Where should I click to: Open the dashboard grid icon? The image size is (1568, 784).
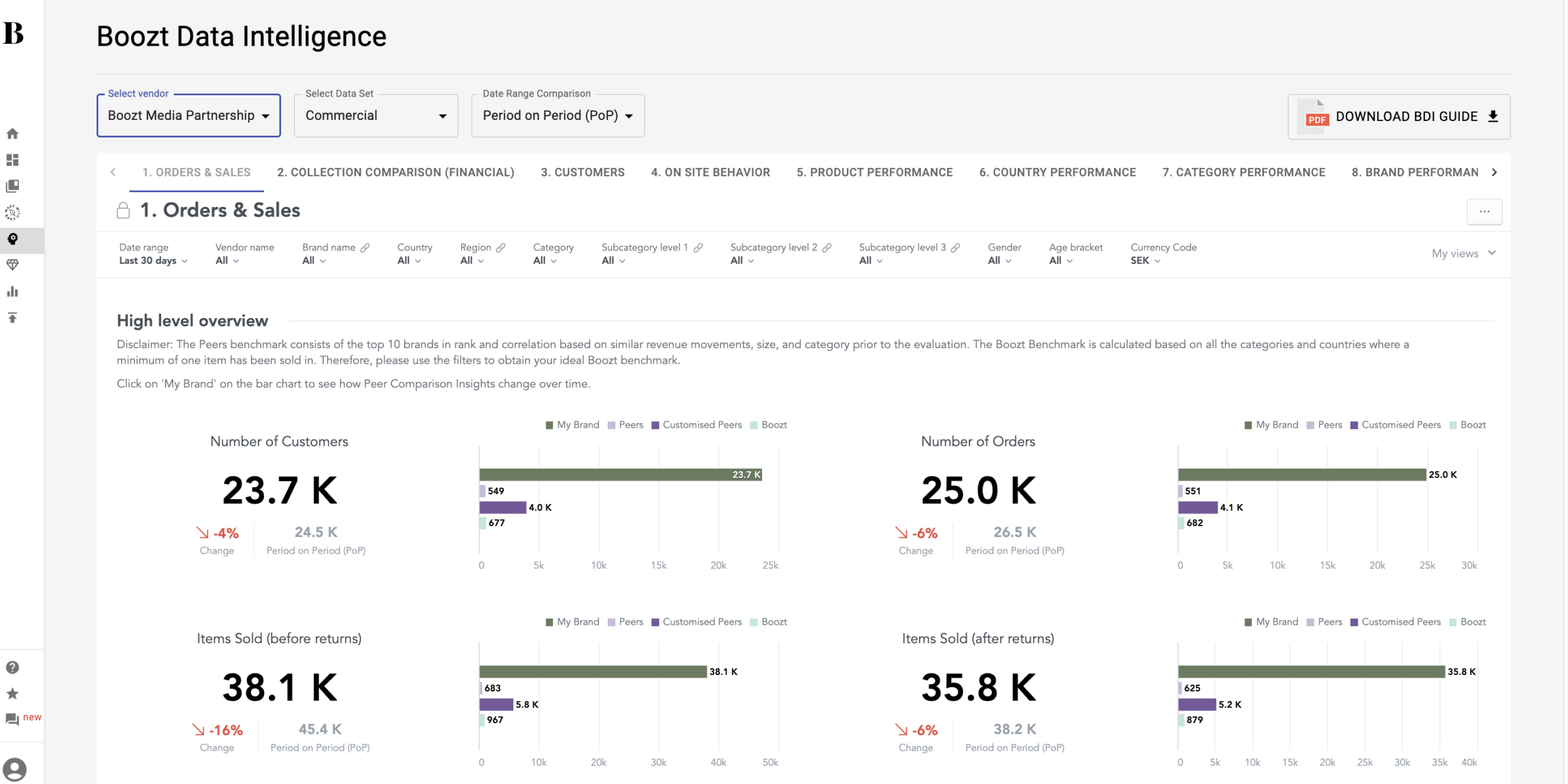coord(13,160)
